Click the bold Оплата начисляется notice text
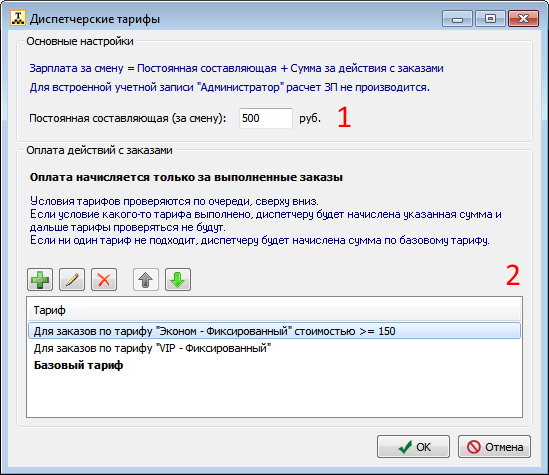Viewport: 549px width, 475px height. tap(186, 177)
